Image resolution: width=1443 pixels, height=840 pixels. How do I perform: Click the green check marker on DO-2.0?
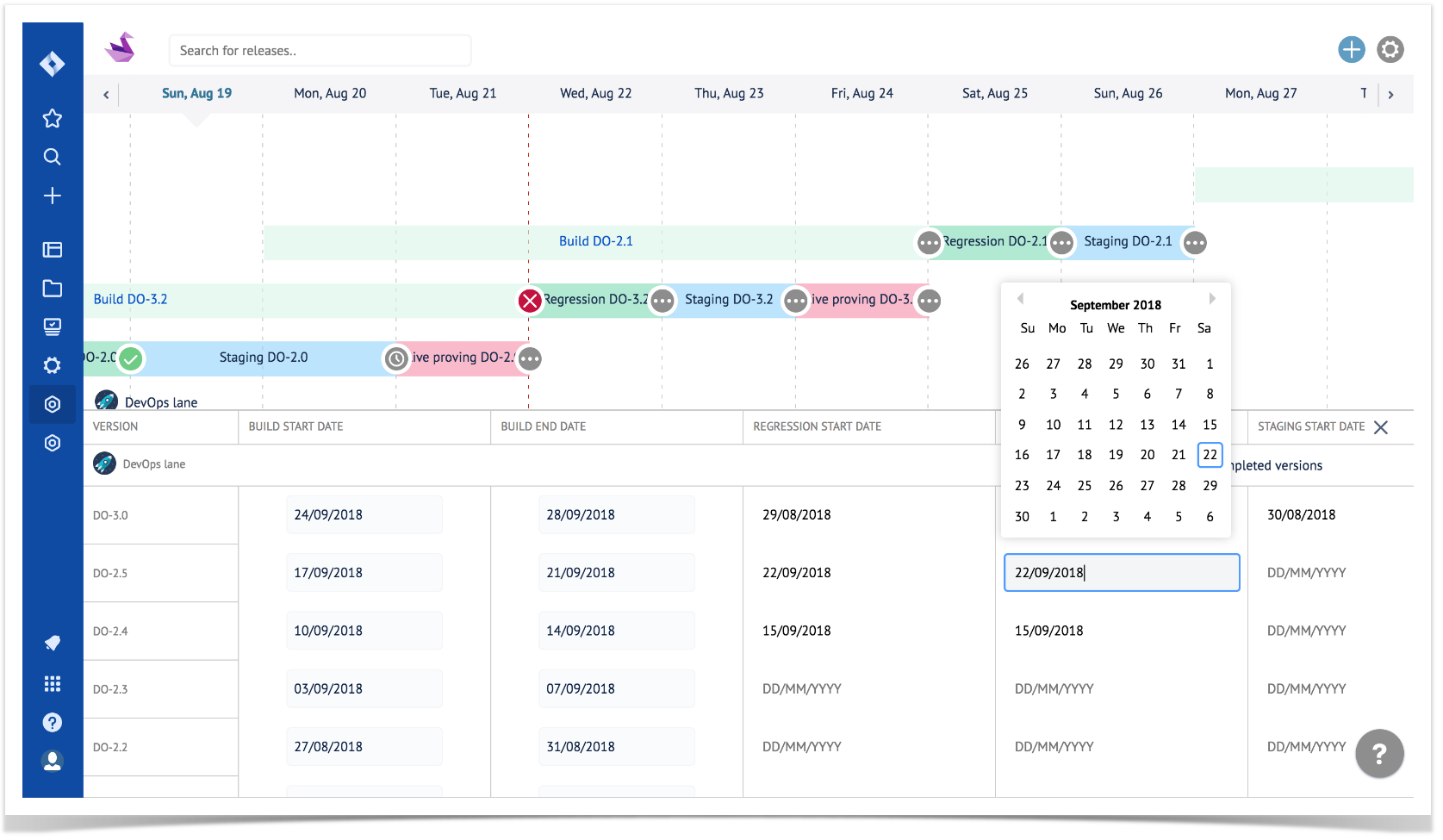pyautogui.click(x=131, y=358)
